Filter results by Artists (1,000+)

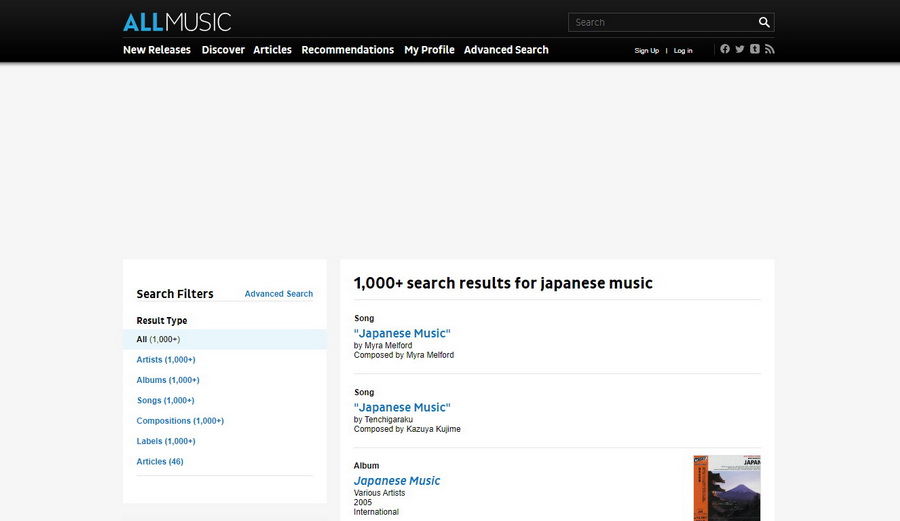(x=166, y=360)
